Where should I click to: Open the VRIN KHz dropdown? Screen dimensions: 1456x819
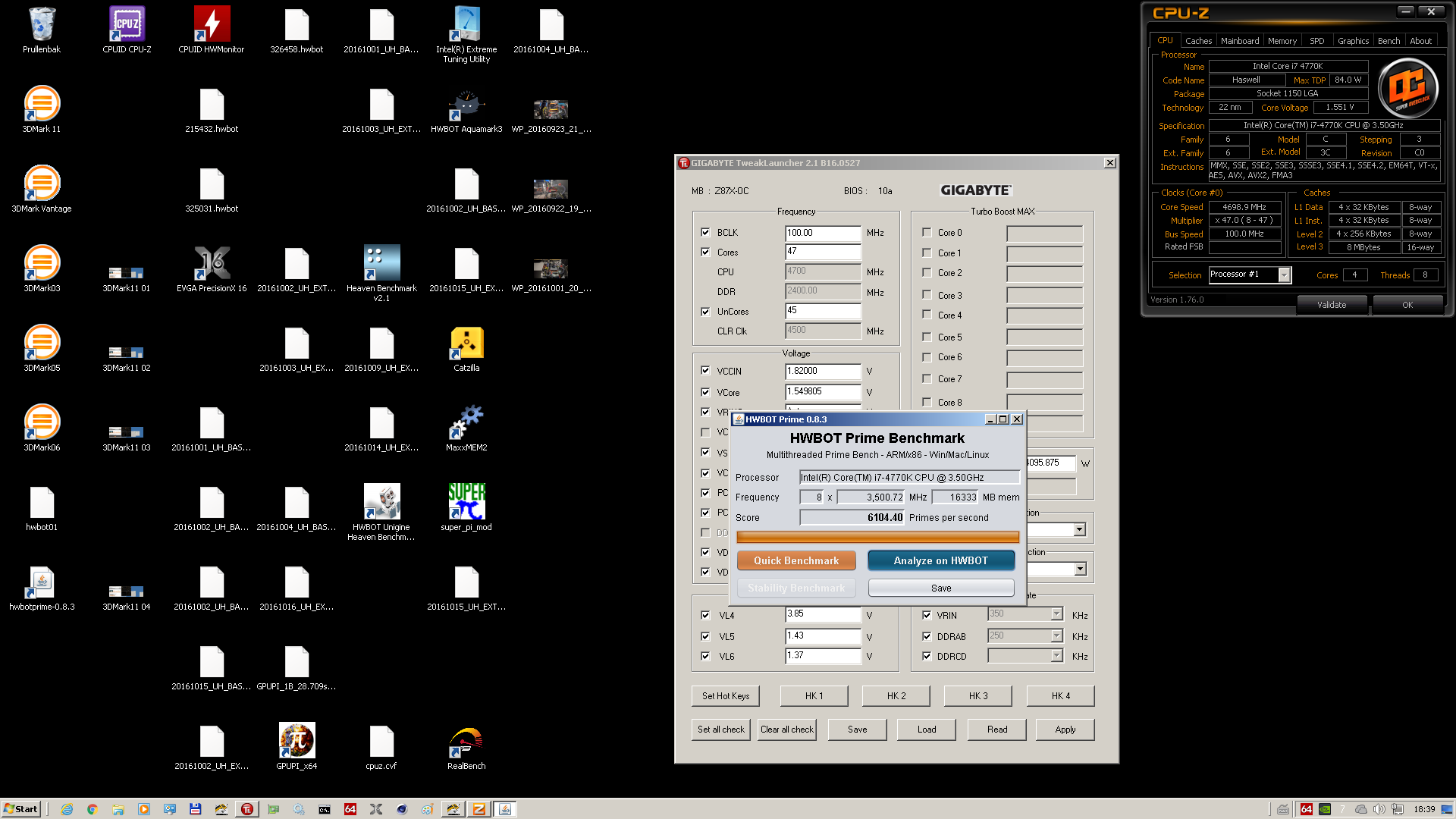1056,614
